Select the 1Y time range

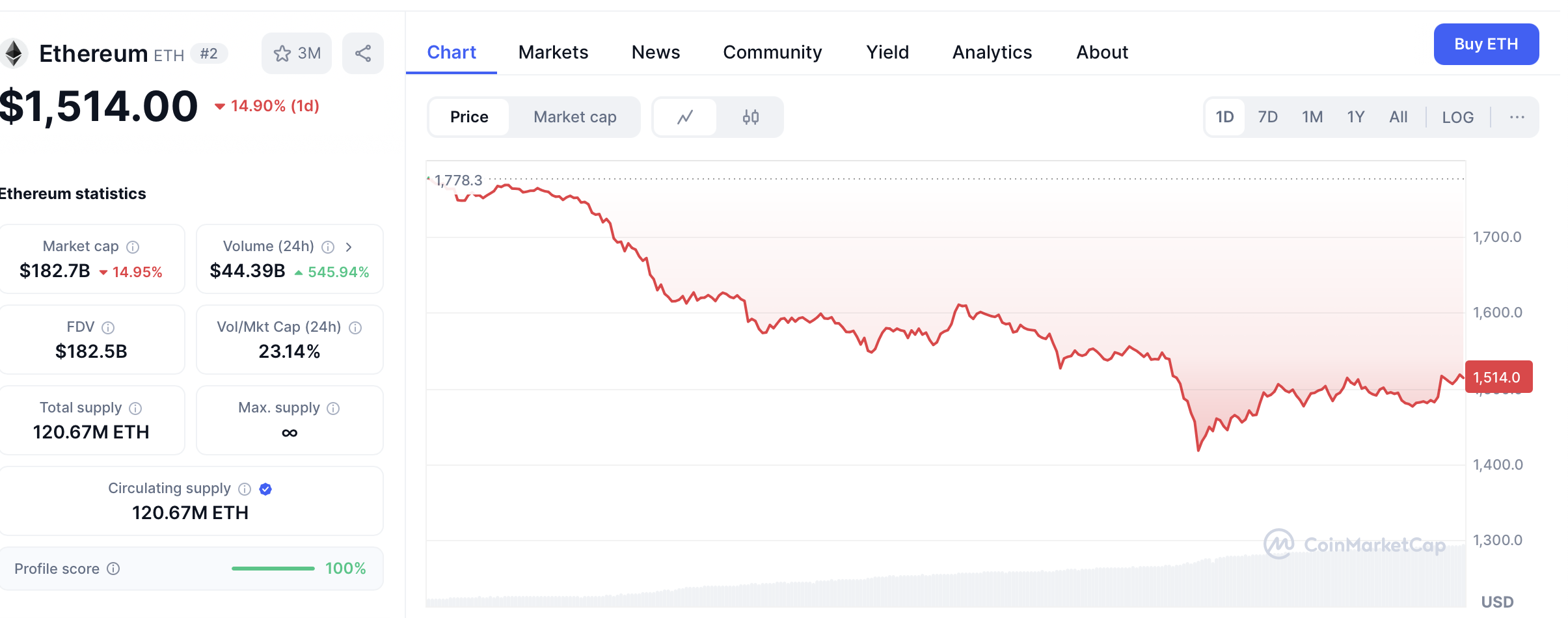[x=1355, y=117]
